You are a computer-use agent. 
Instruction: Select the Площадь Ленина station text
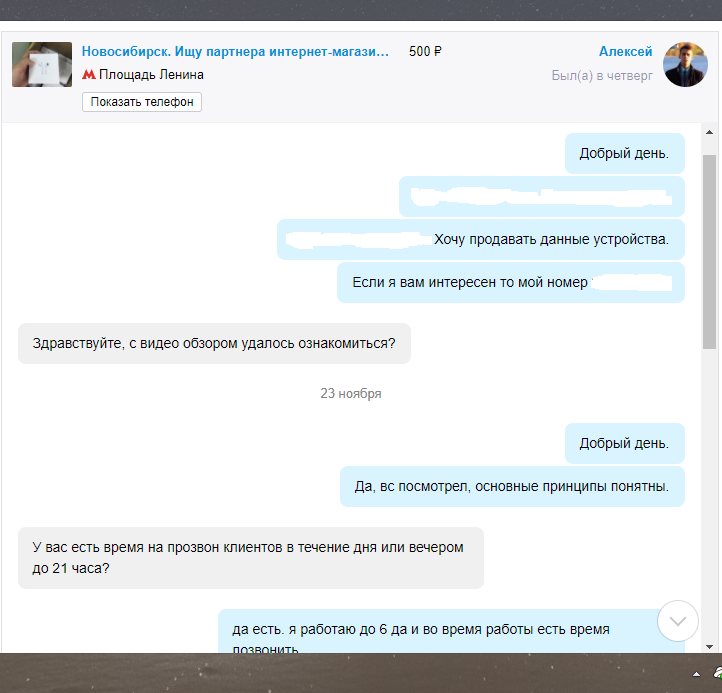151,75
